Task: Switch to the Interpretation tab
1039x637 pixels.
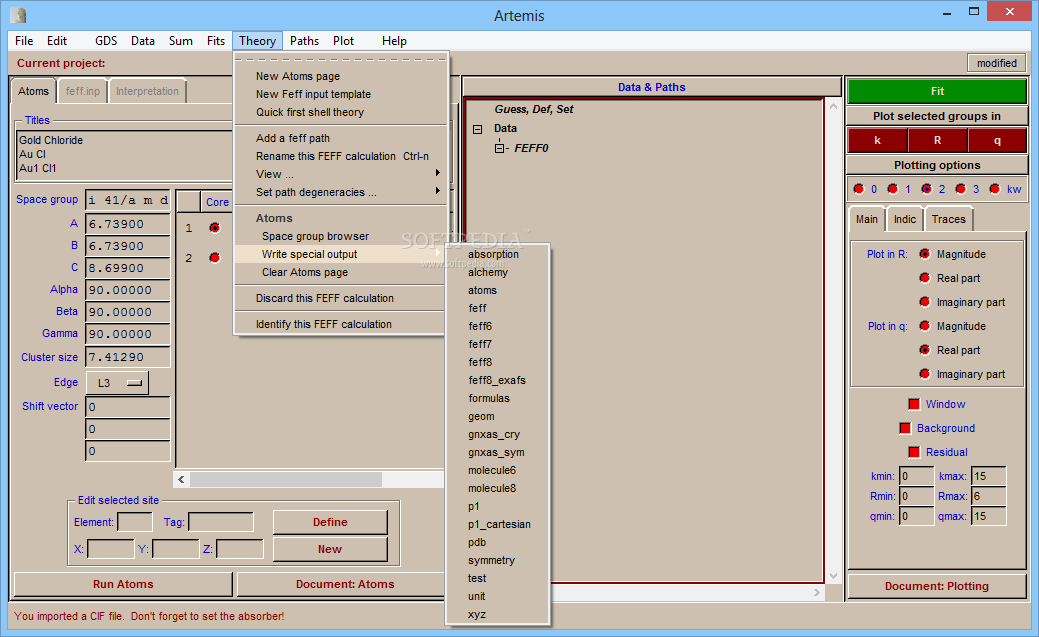Action: 147,91
